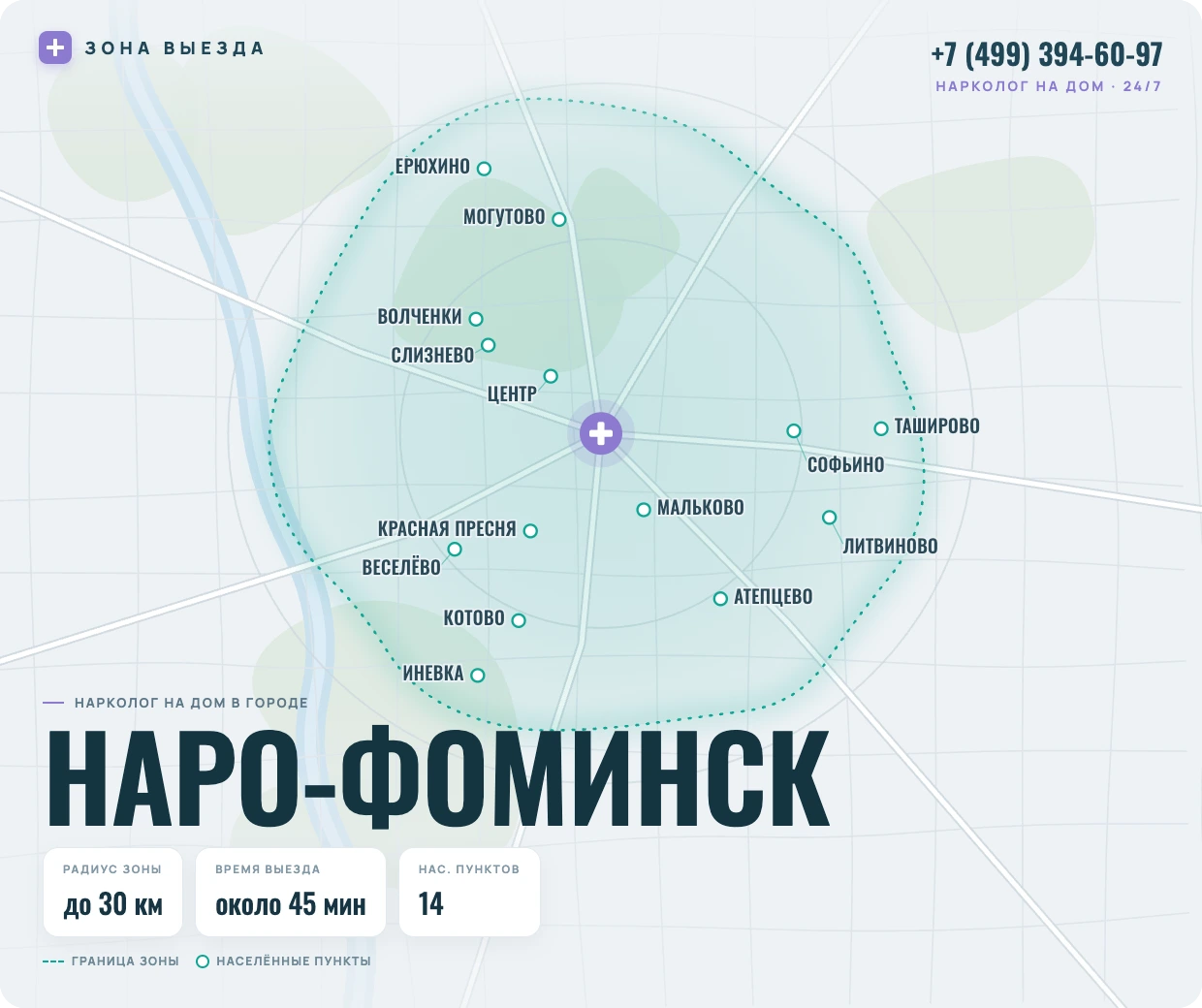The width and height of the screenshot is (1202, 1008).
Task: Select the Слизнево map point marker
Action: pos(489,345)
